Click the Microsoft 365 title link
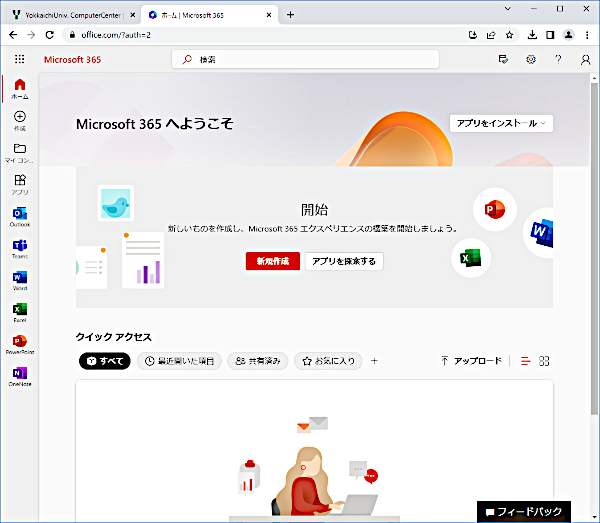The height and width of the screenshot is (523, 600). pyautogui.click(x=72, y=59)
